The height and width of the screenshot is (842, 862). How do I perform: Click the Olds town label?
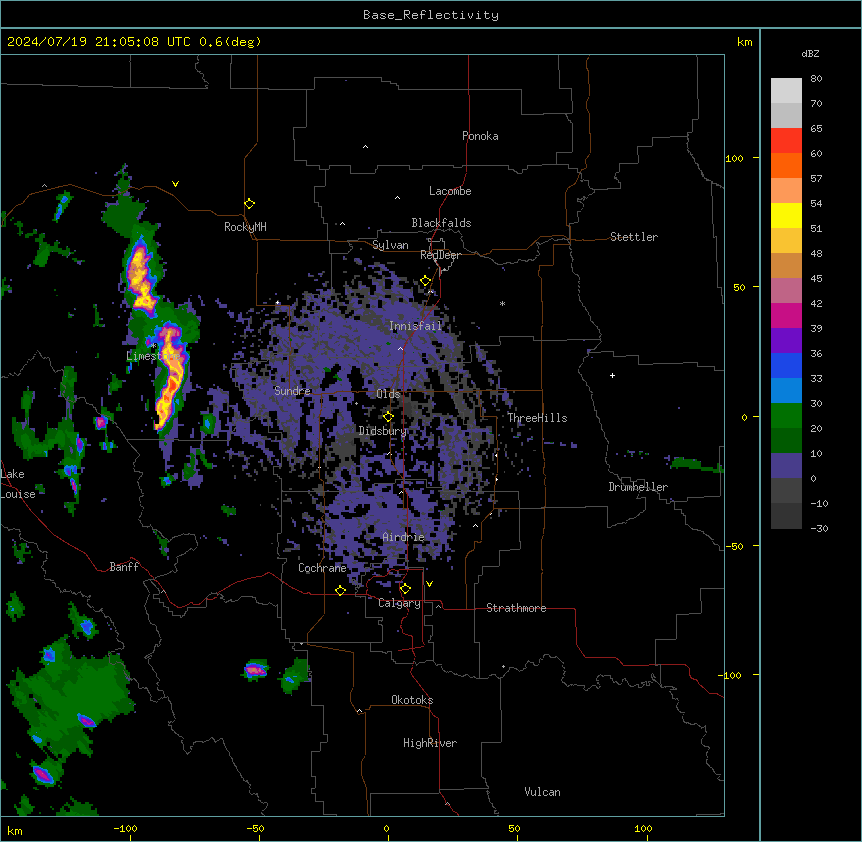388,394
